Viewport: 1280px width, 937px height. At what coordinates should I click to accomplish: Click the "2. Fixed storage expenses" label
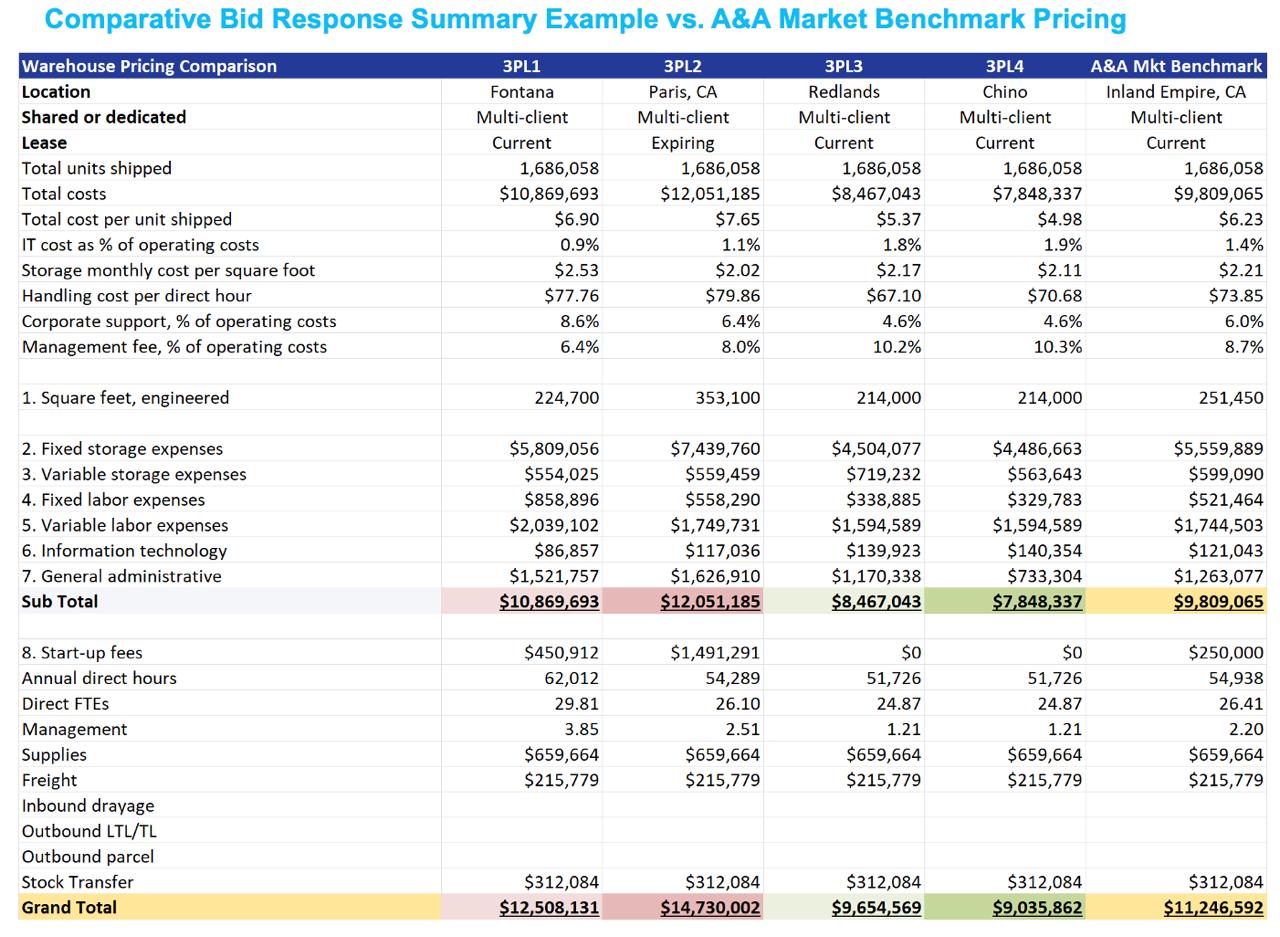coord(122,449)
